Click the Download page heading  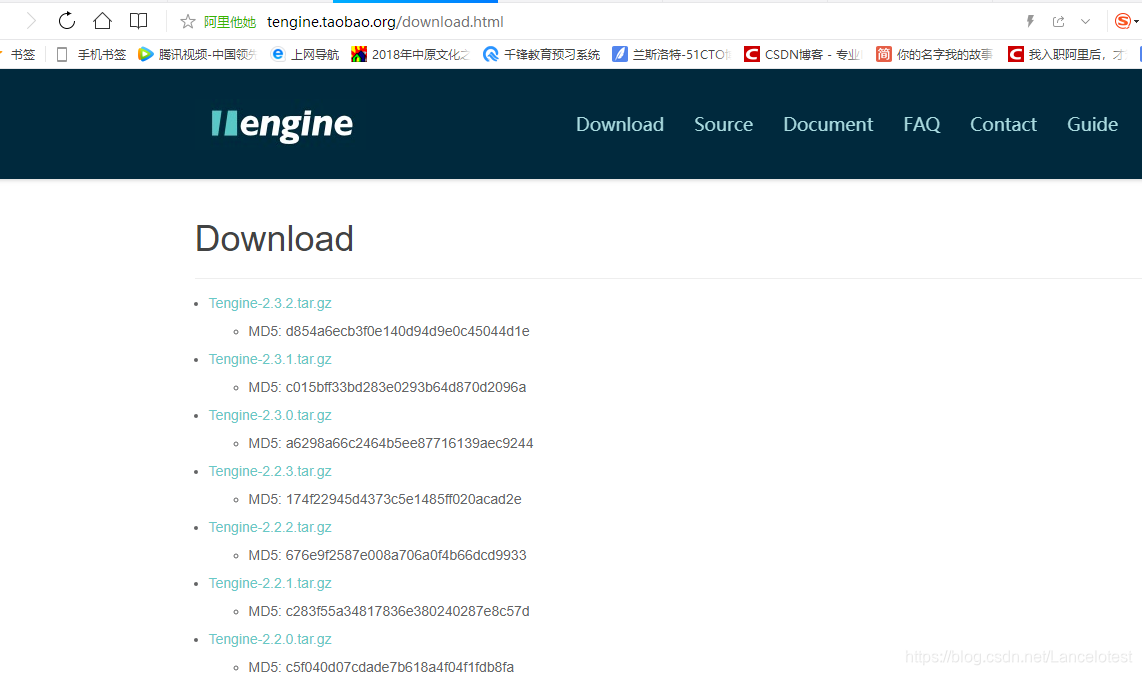coord(274,239)
